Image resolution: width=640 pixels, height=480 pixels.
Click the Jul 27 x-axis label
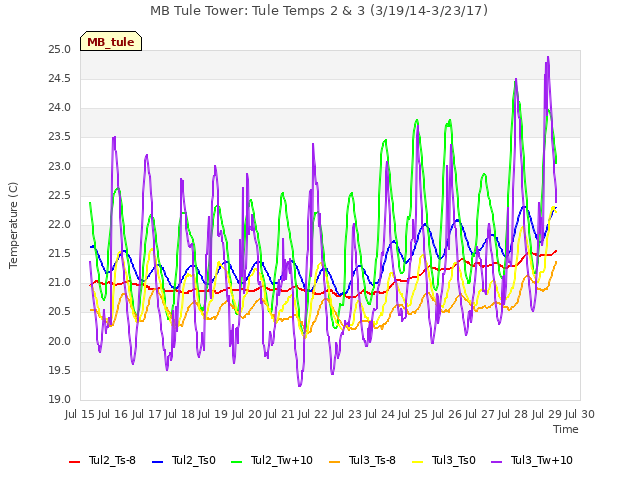point(480,414)
